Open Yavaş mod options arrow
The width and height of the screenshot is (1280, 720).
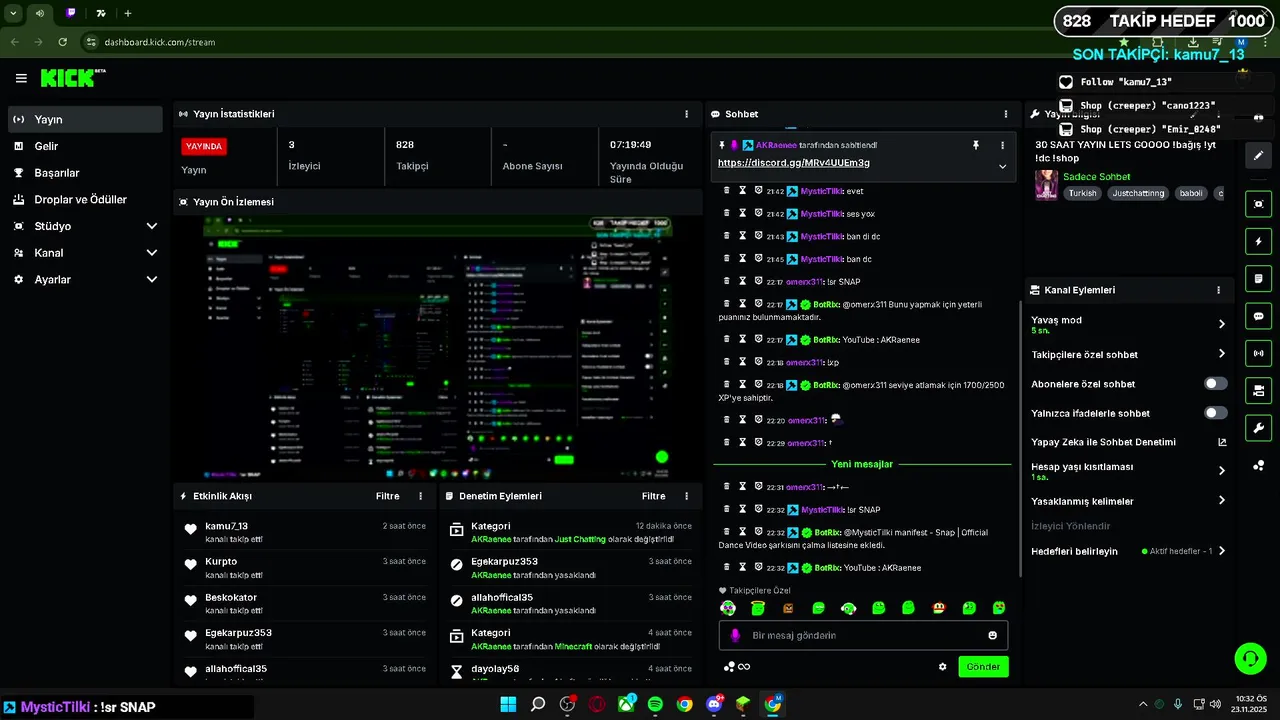[x=1221, y=324]
